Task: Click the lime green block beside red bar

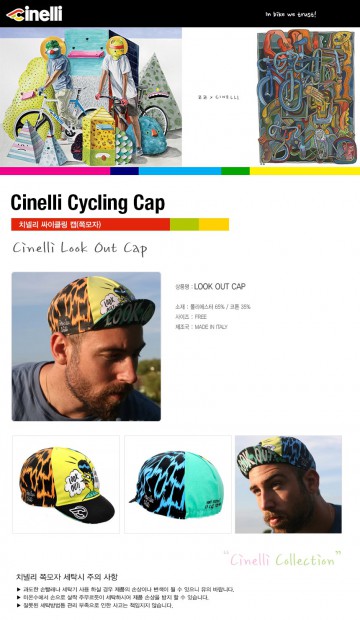Action: (x=184, y=224)
